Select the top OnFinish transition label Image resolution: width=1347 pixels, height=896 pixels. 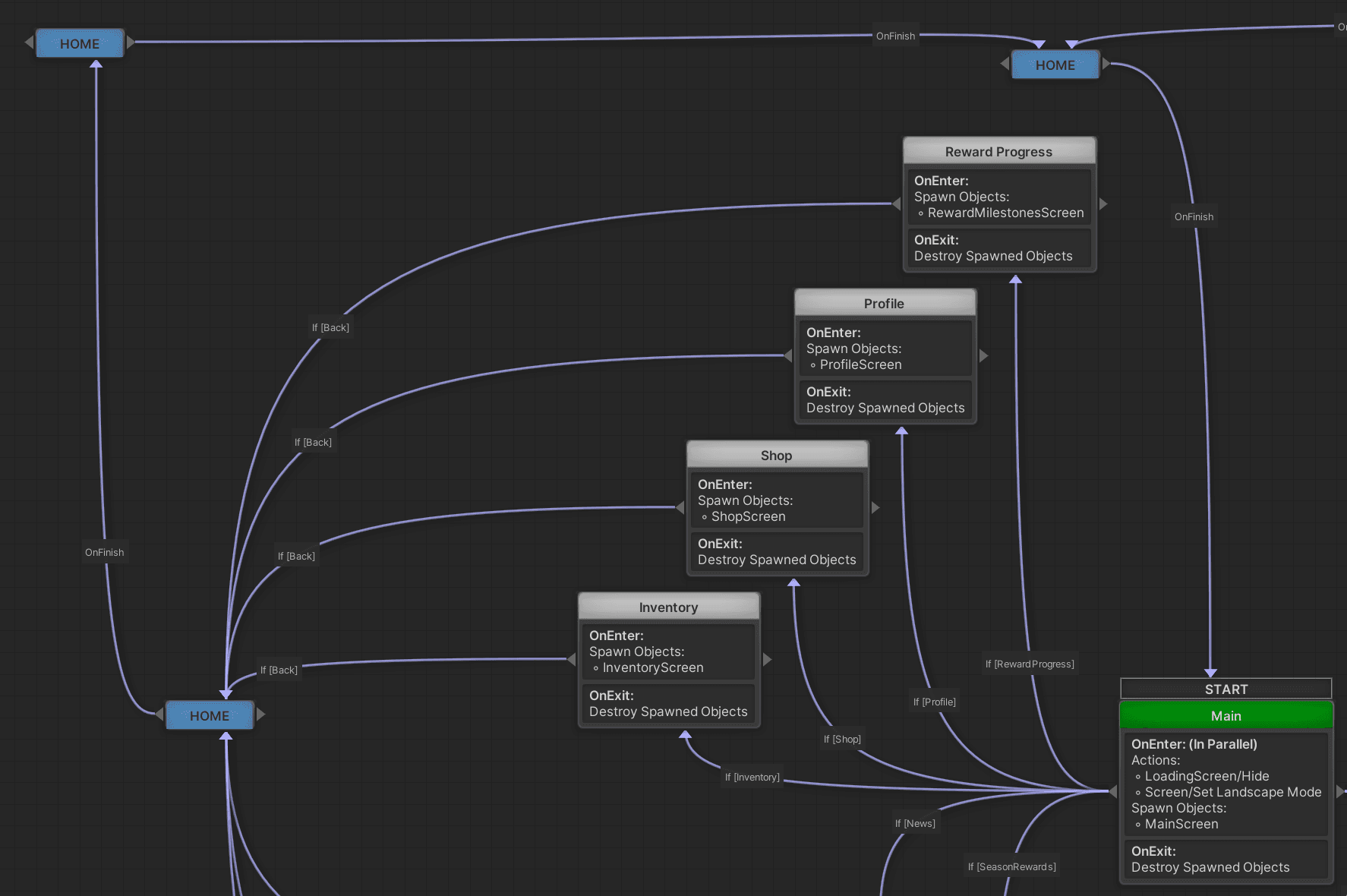(x=895, y=36)
